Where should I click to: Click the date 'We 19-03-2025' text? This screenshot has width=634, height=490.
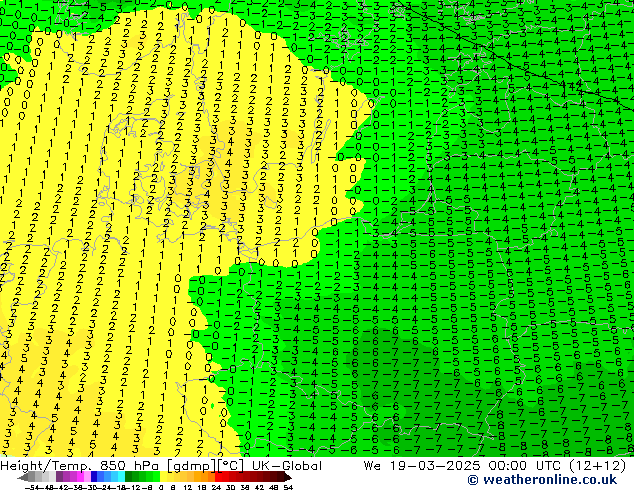pos(422,466)
